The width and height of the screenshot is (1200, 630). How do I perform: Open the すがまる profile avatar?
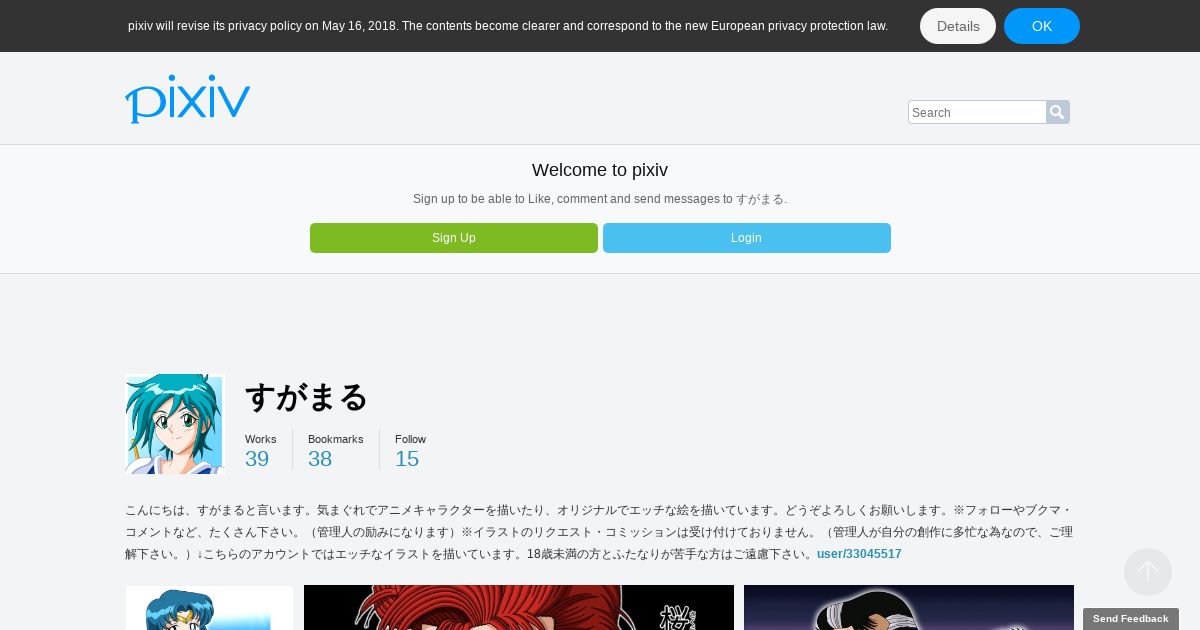(x=175, y=424)
